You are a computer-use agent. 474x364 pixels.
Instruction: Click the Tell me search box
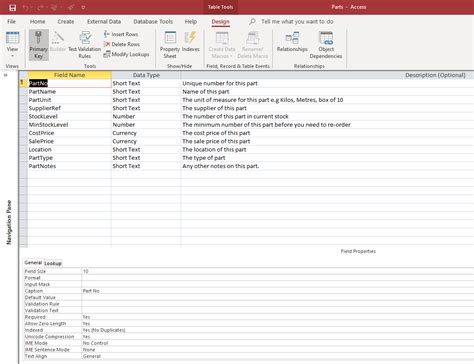click(x=297, y=22)
